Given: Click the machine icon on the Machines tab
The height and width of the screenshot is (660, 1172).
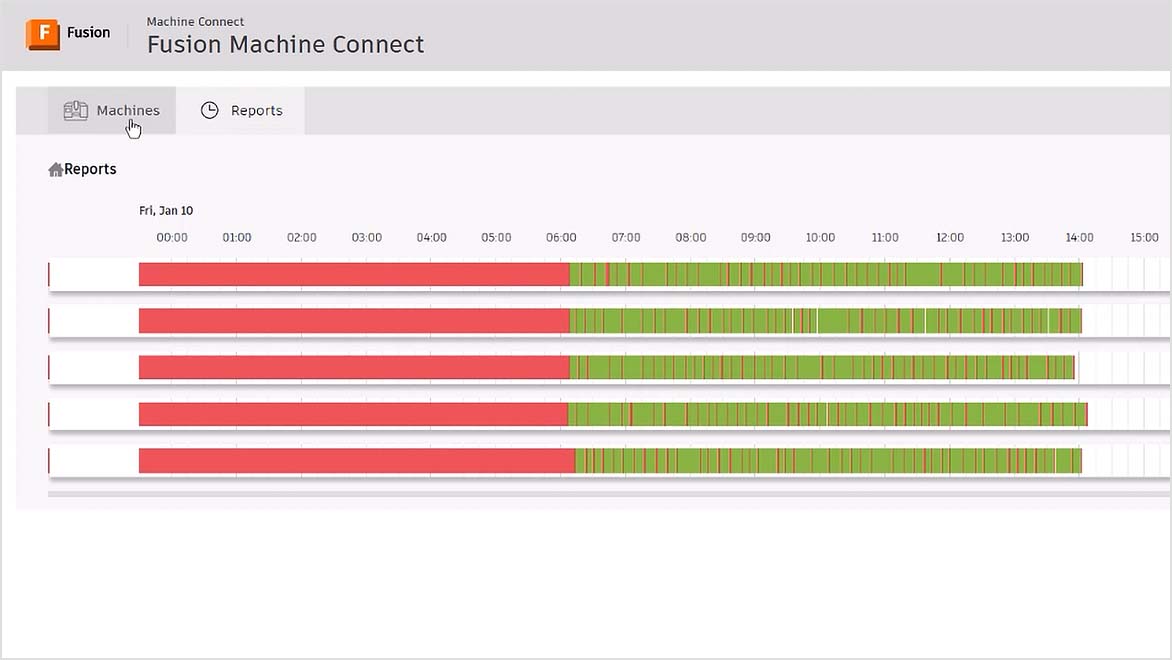Looking at the screenshot, I should (76, 110).
